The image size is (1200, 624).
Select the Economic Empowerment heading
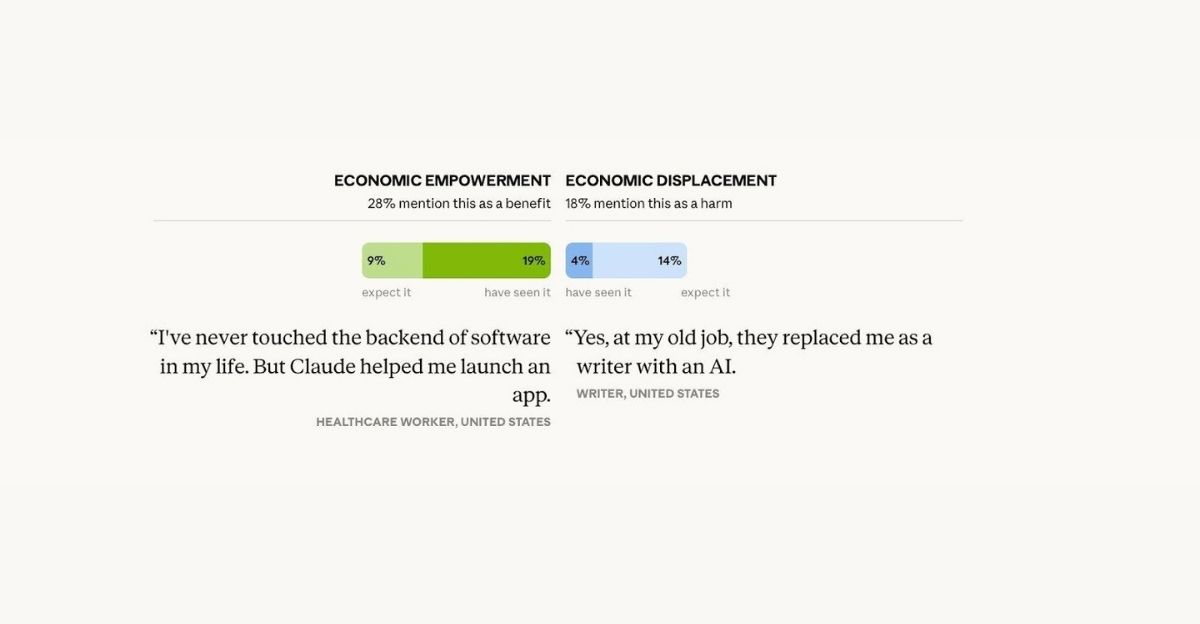(x=442, y=181)
